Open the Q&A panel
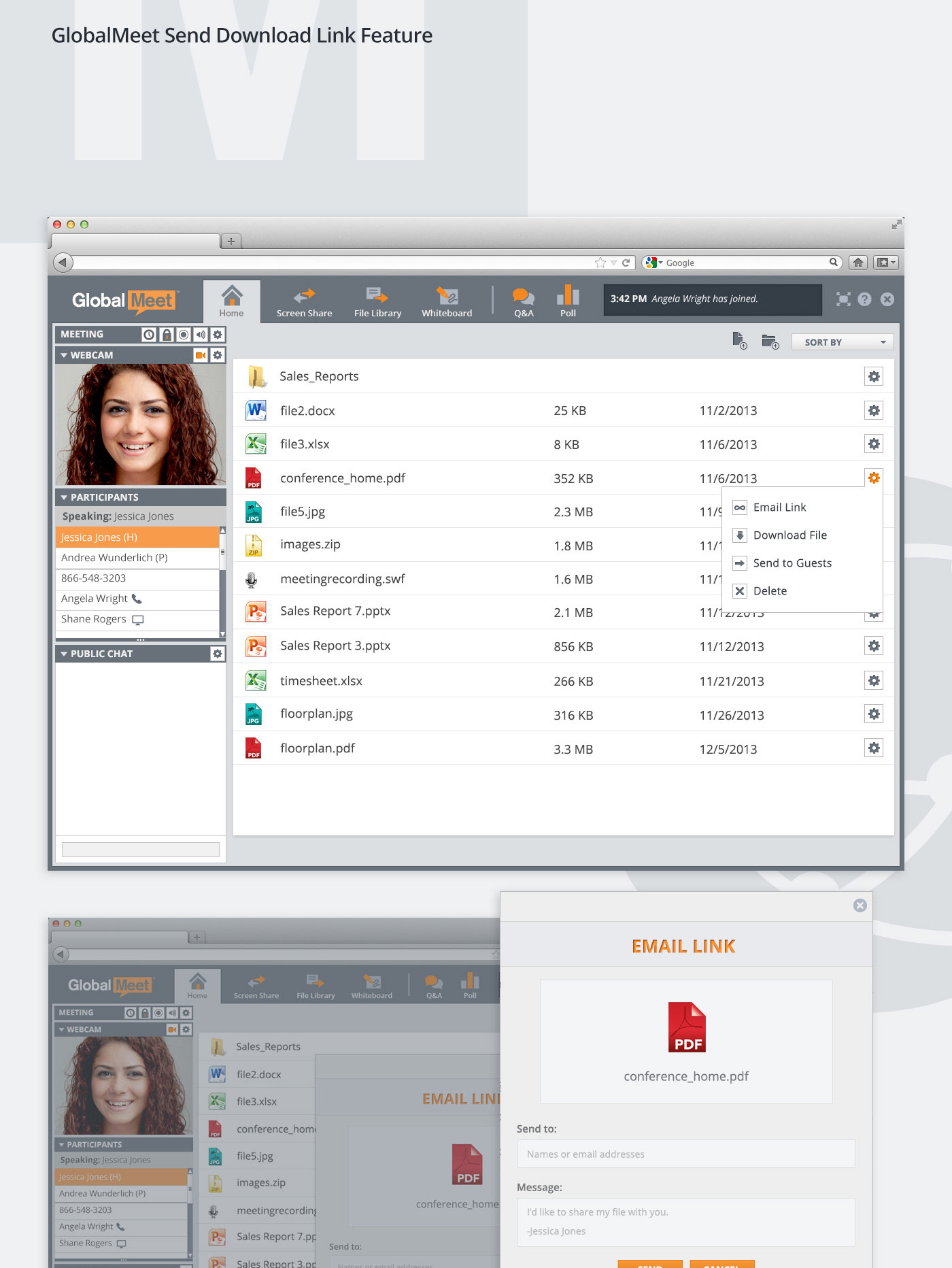952x1268 pixels. (524, 302)
